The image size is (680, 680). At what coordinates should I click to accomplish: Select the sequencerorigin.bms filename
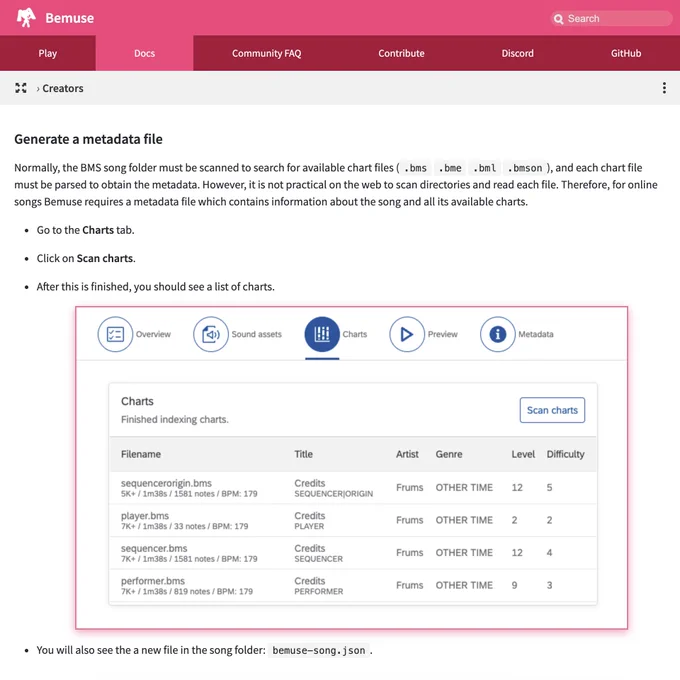(x=166, y=483)
